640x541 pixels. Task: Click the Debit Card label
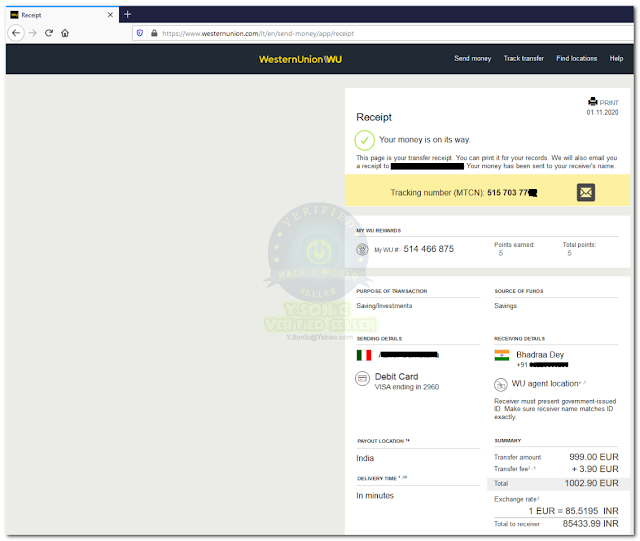point(396,376)
